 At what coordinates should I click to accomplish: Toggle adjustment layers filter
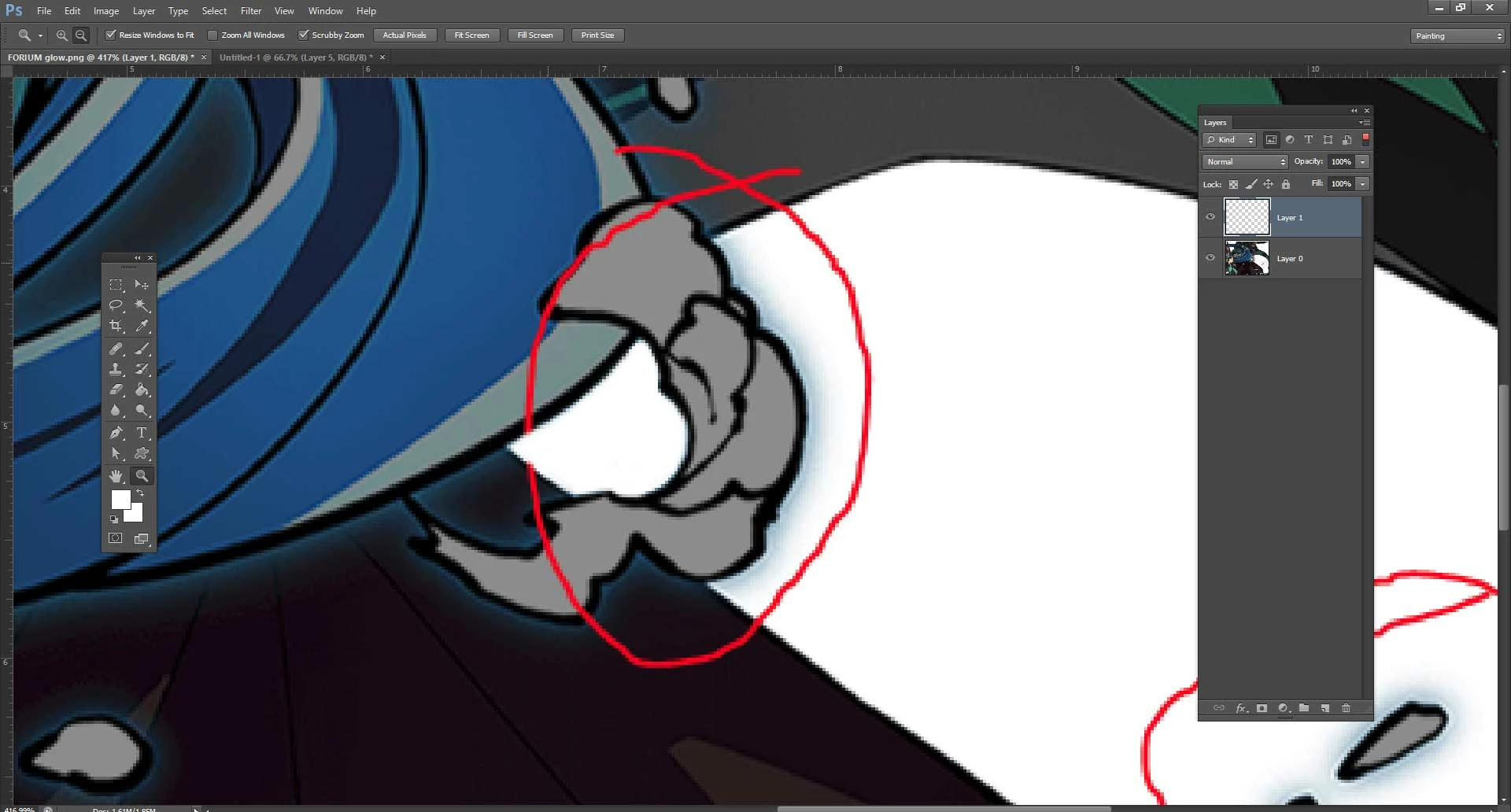coord(1290,140)
